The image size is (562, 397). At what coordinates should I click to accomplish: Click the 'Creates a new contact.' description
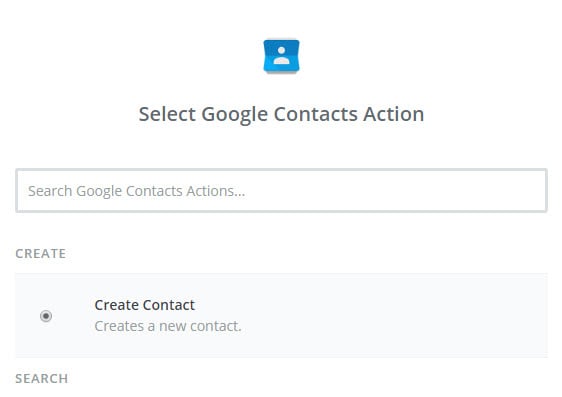click(168, 326)
